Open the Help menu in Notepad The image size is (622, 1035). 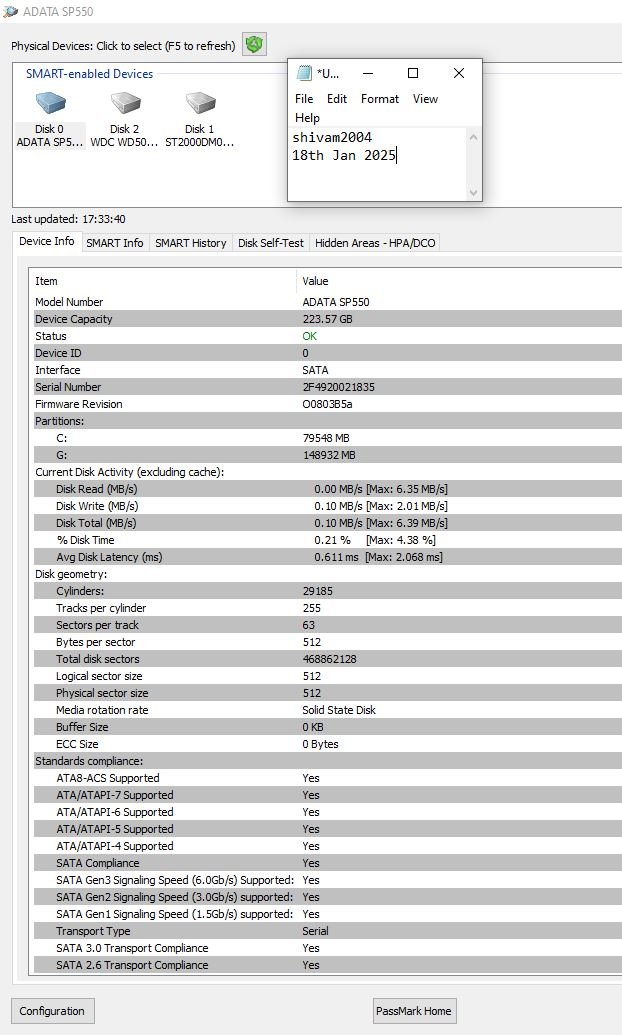(307, 118)
